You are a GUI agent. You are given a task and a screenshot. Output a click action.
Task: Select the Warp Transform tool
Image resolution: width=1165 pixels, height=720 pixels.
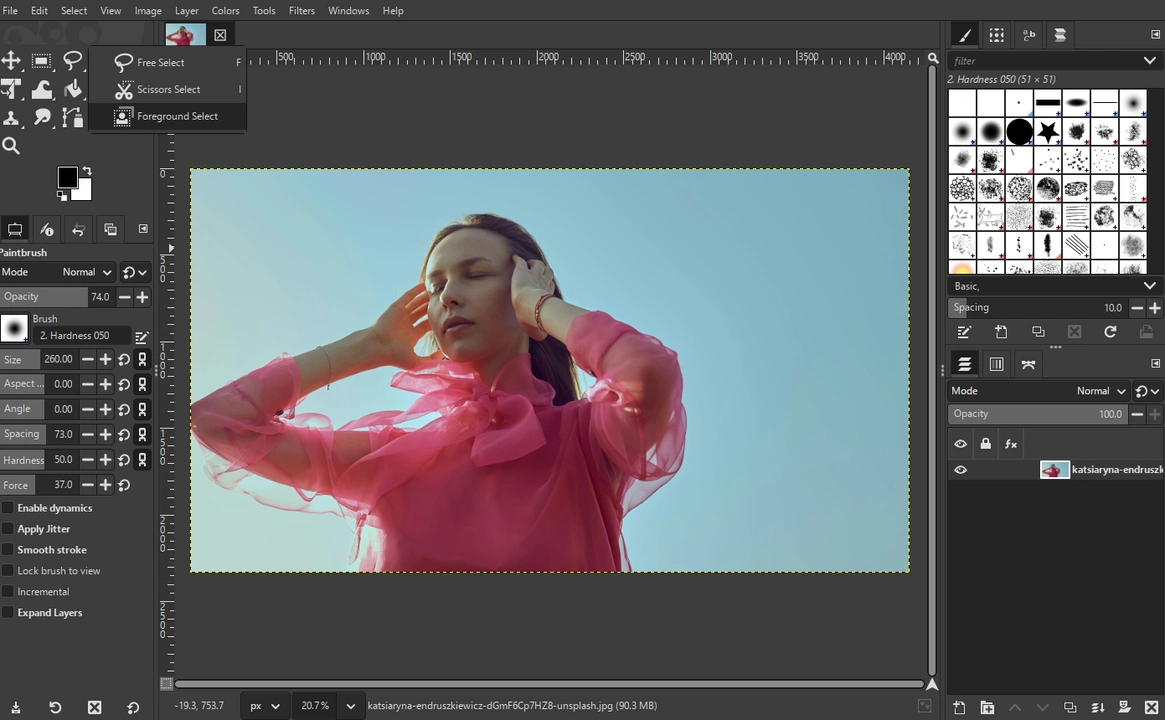click(42, 89)
